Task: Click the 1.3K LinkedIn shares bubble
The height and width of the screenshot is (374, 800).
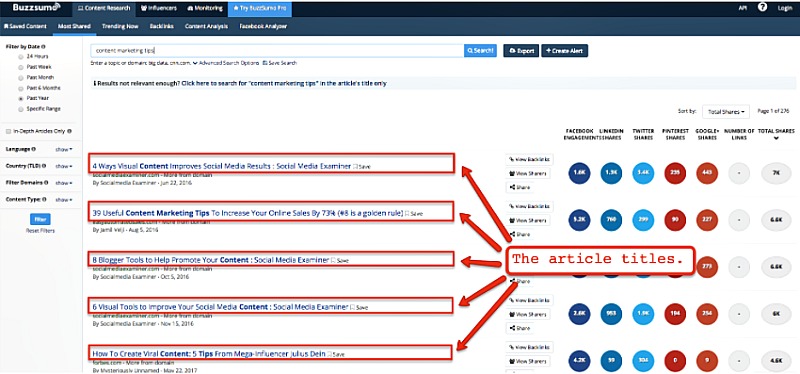Action: point(611,173)
